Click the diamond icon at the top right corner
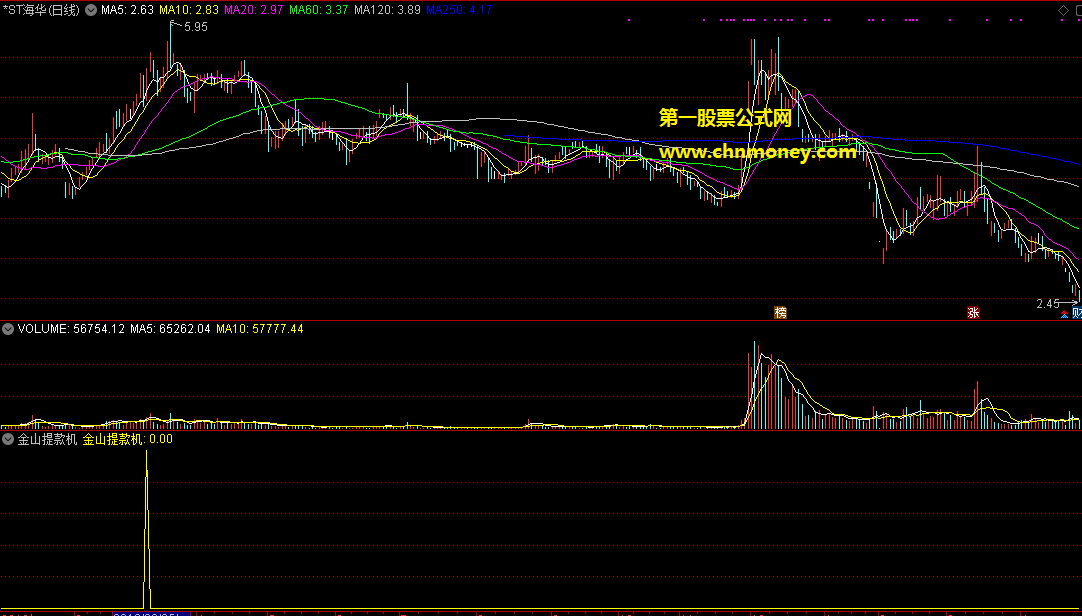Viewport: 1082px width, 616px height. coord(1061,10)
